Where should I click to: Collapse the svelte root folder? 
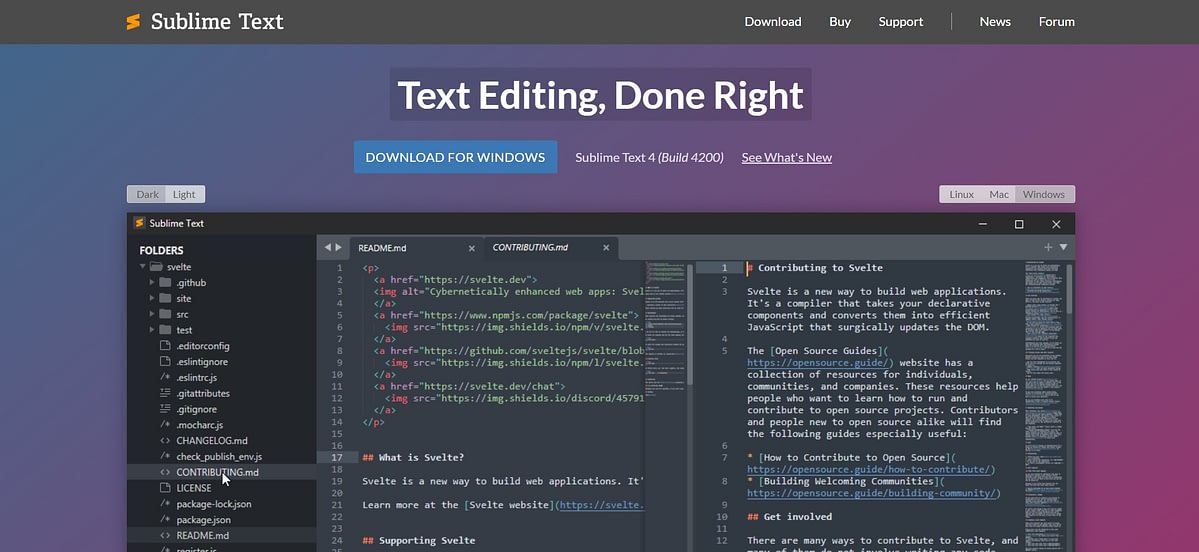tap(143, 267)
